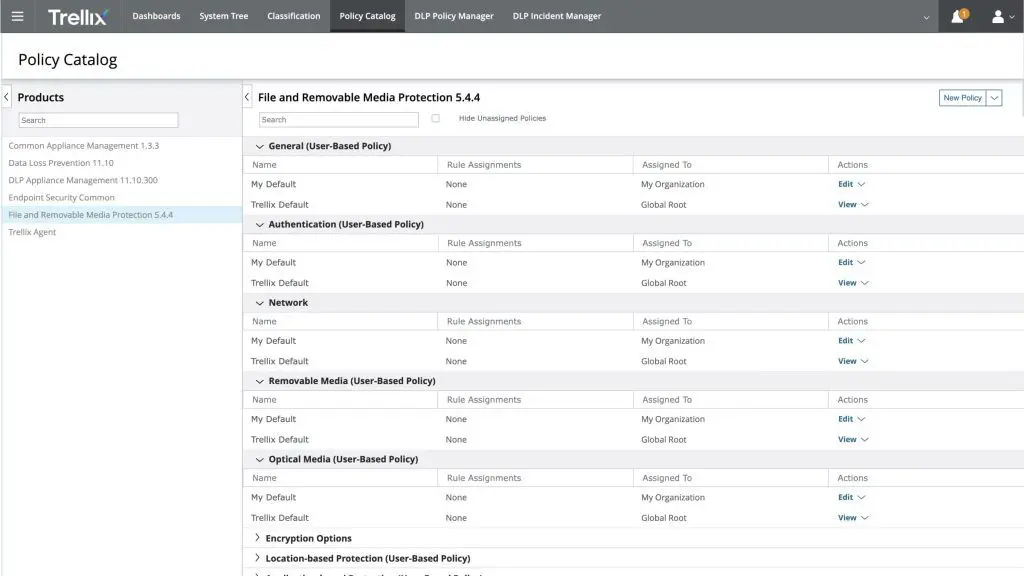The height and width of the screenshot is (576, 1024).
Task: Open the hamburger main menu
Action: click(x=17, y=16)
